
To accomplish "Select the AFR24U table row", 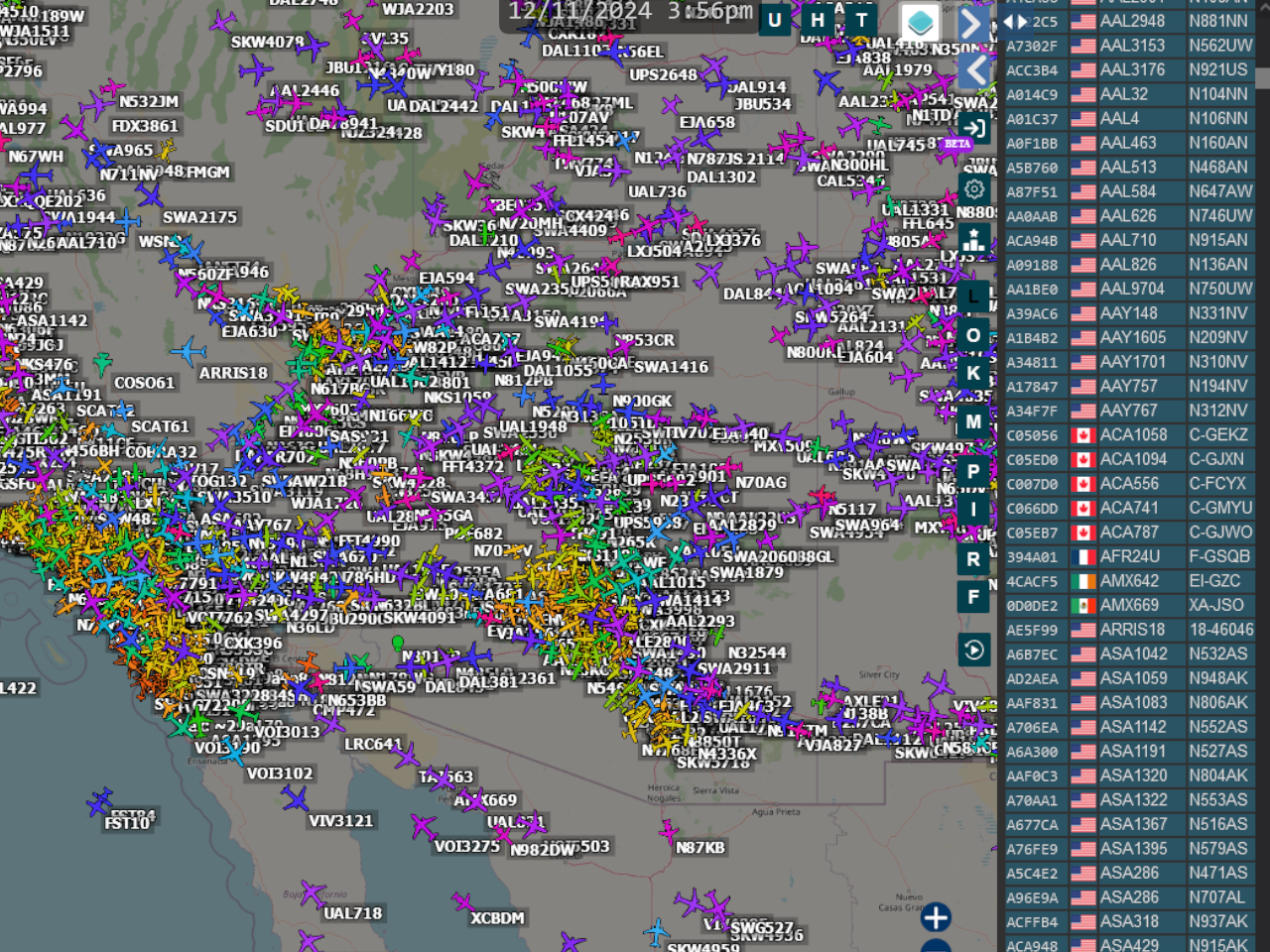I will tap(1128, 556).
